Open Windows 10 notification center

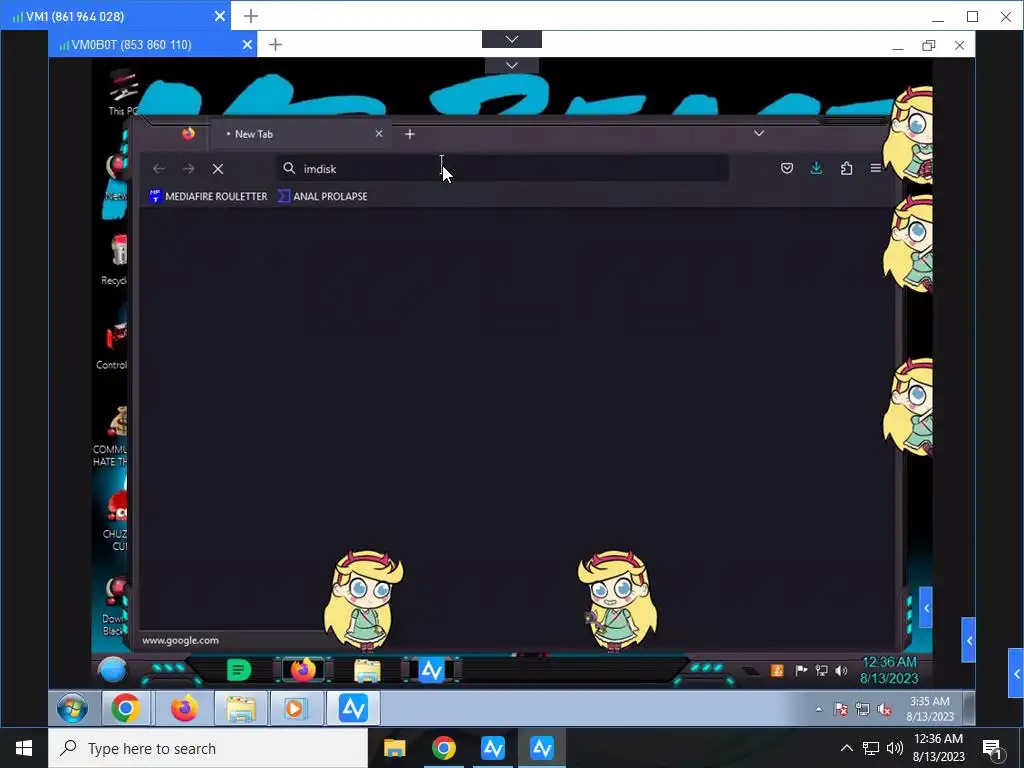pyautogui.click(x=991, y=748)
